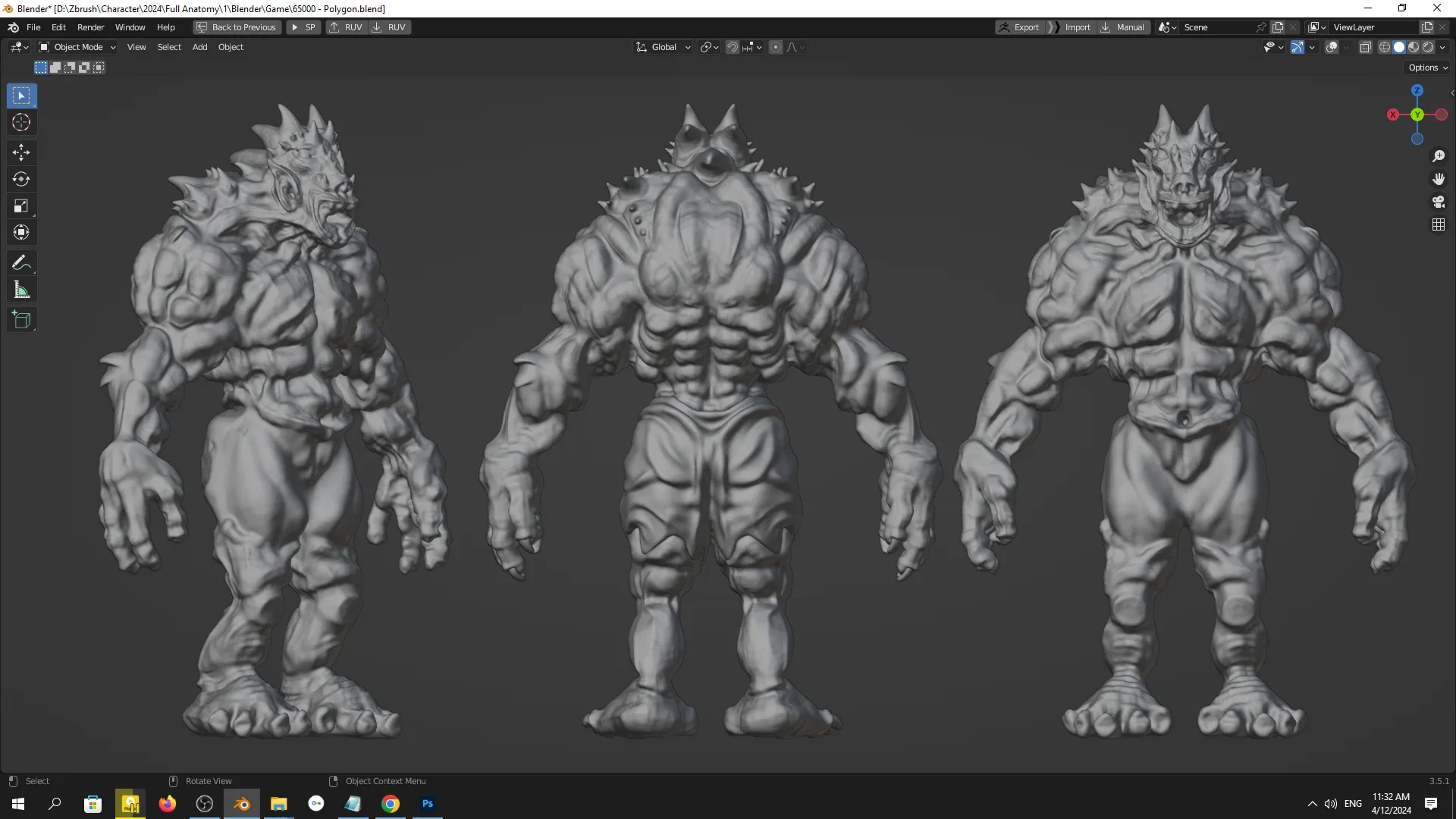
Task: Set selection mode to new selection
Action: tap(41, 67)
